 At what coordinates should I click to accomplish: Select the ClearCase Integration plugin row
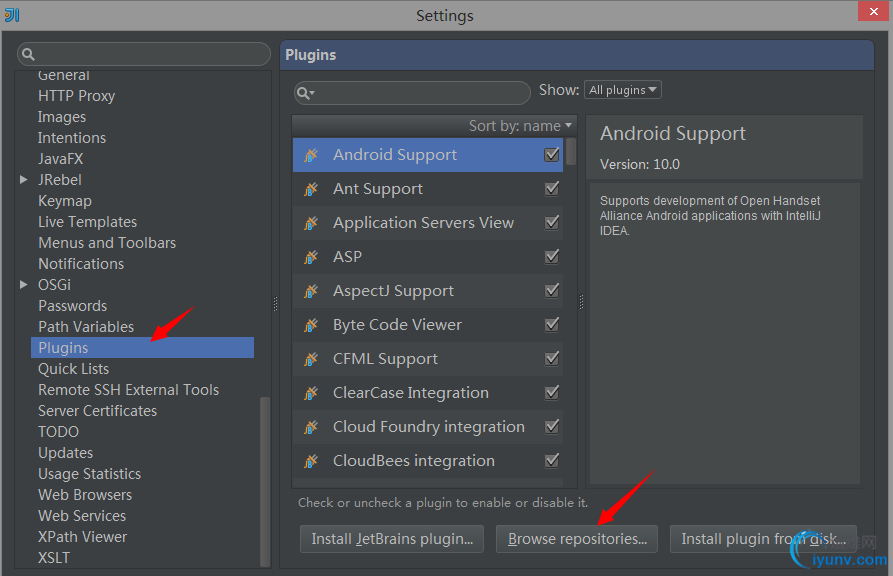[x=428, y=393]
